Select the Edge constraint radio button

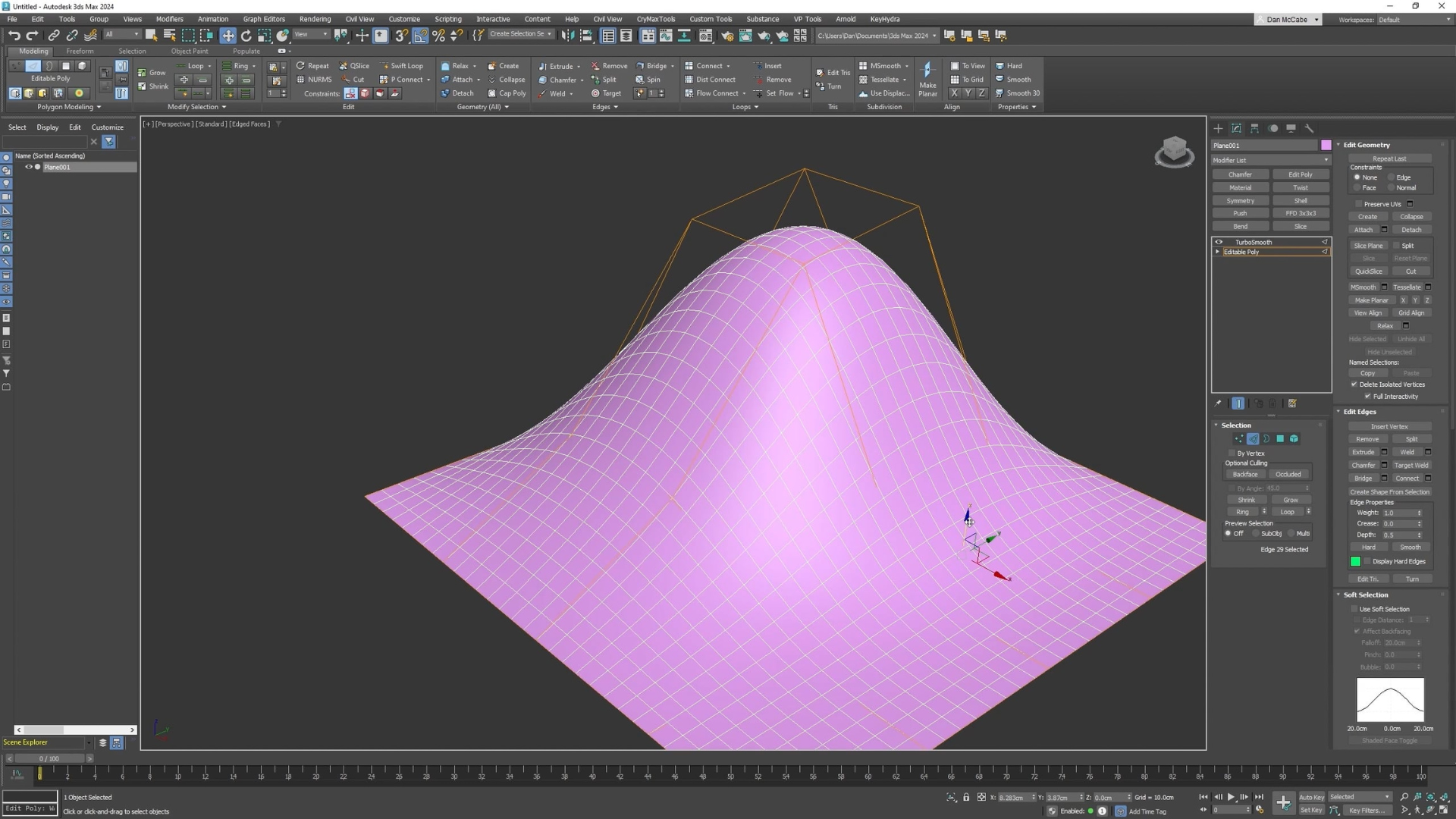coord(1392,177)
